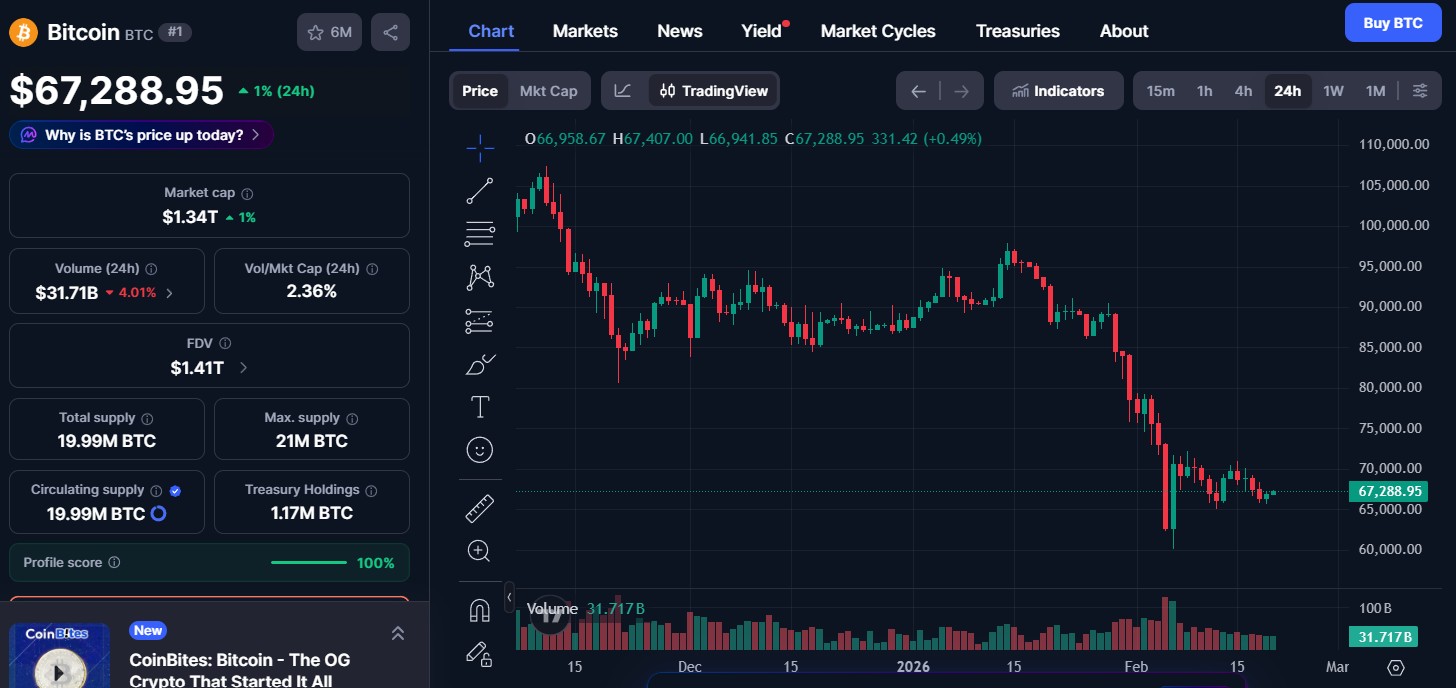Activate the zoom-in magnifier tool
Viewport: 1456px width, 688px height.
480,550
